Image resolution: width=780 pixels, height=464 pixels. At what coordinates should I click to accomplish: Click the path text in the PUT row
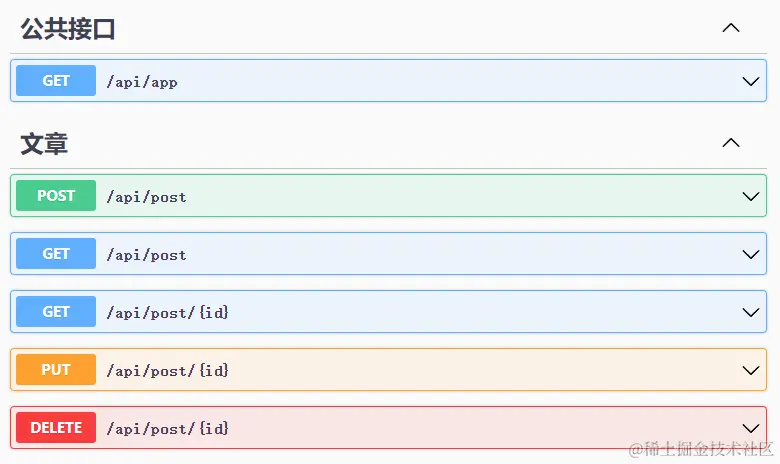point(168,371)
